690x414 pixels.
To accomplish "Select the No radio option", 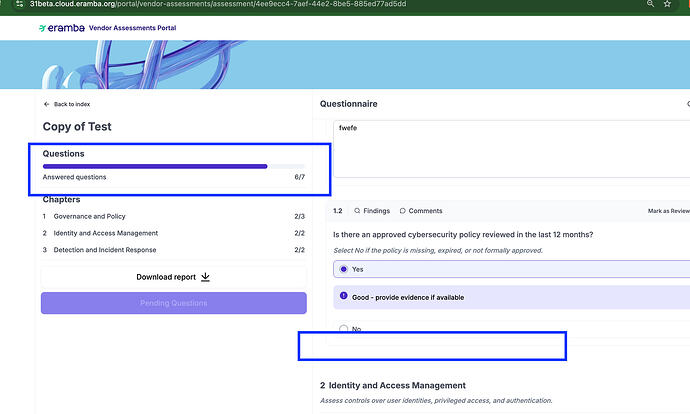I will pos(344,328).
